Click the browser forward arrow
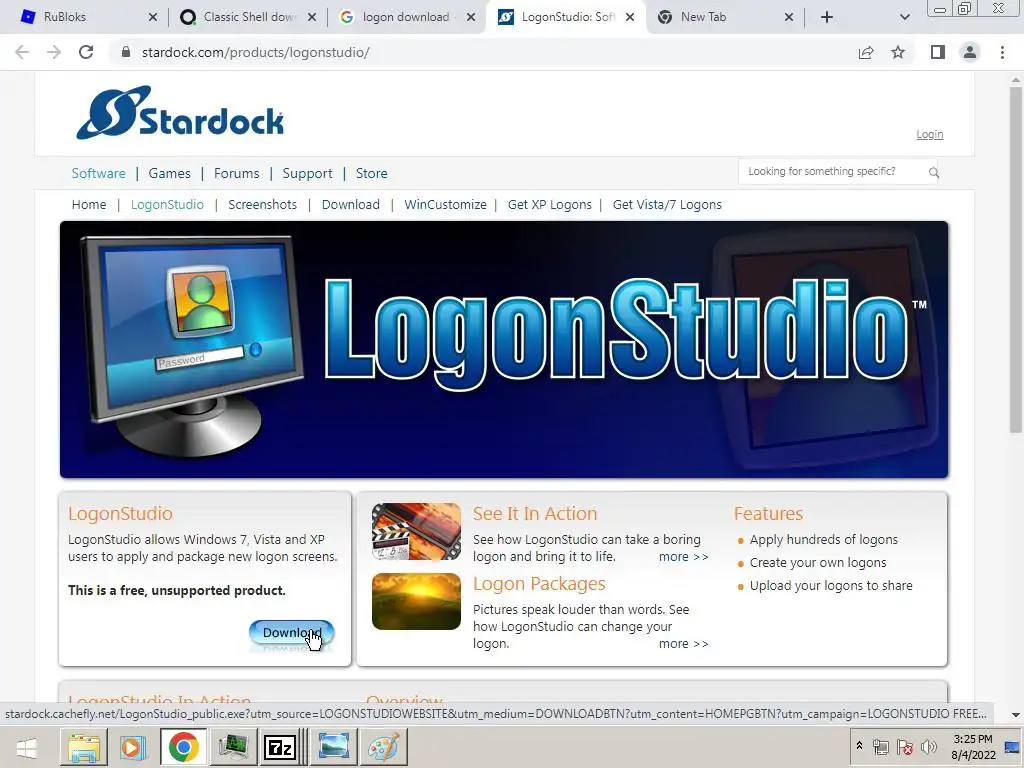1024x768 pixels. [54, 52]
